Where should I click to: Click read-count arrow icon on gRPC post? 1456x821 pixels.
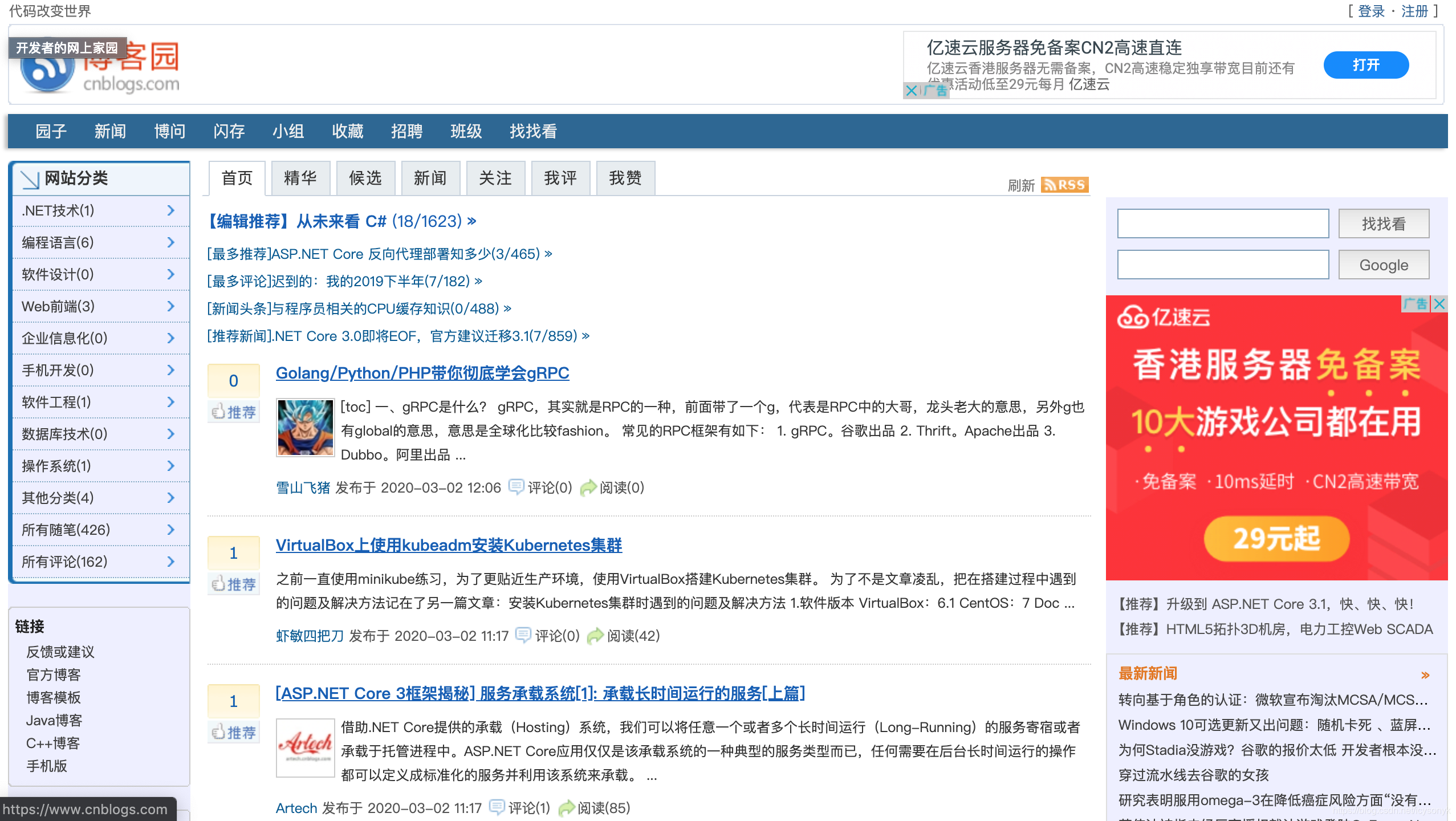(588, 487)
